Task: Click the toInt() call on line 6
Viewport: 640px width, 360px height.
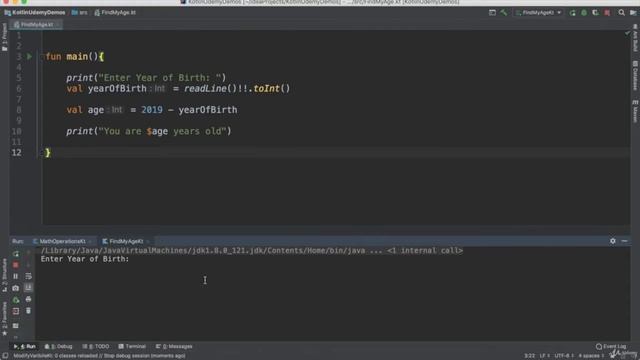Action: click(x=271, y=89)
